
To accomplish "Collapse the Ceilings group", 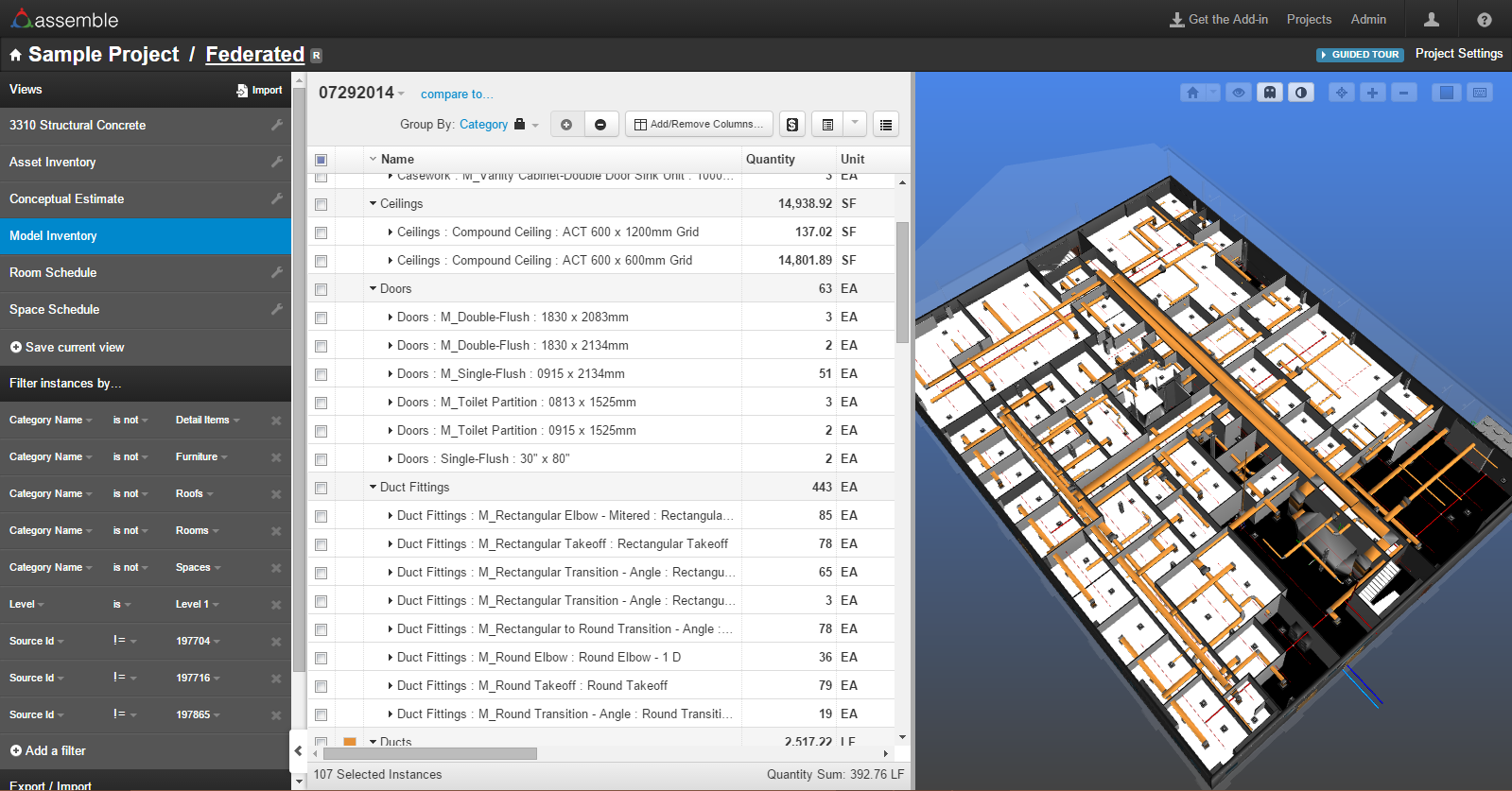I will (x=373, y=203).
